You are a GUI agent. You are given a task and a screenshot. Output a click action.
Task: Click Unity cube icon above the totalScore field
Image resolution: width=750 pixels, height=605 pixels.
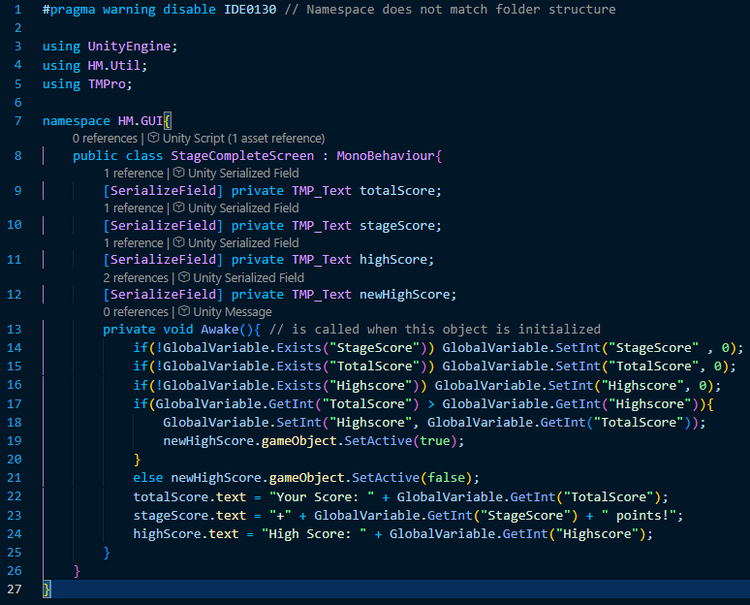(178, 173)
